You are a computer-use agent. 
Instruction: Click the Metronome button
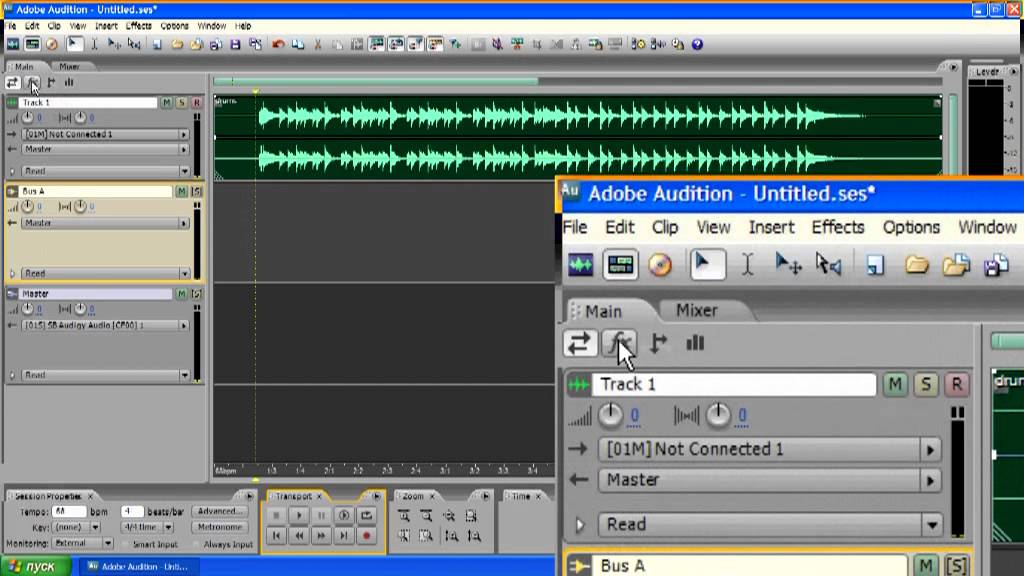(x=219, y=527)
